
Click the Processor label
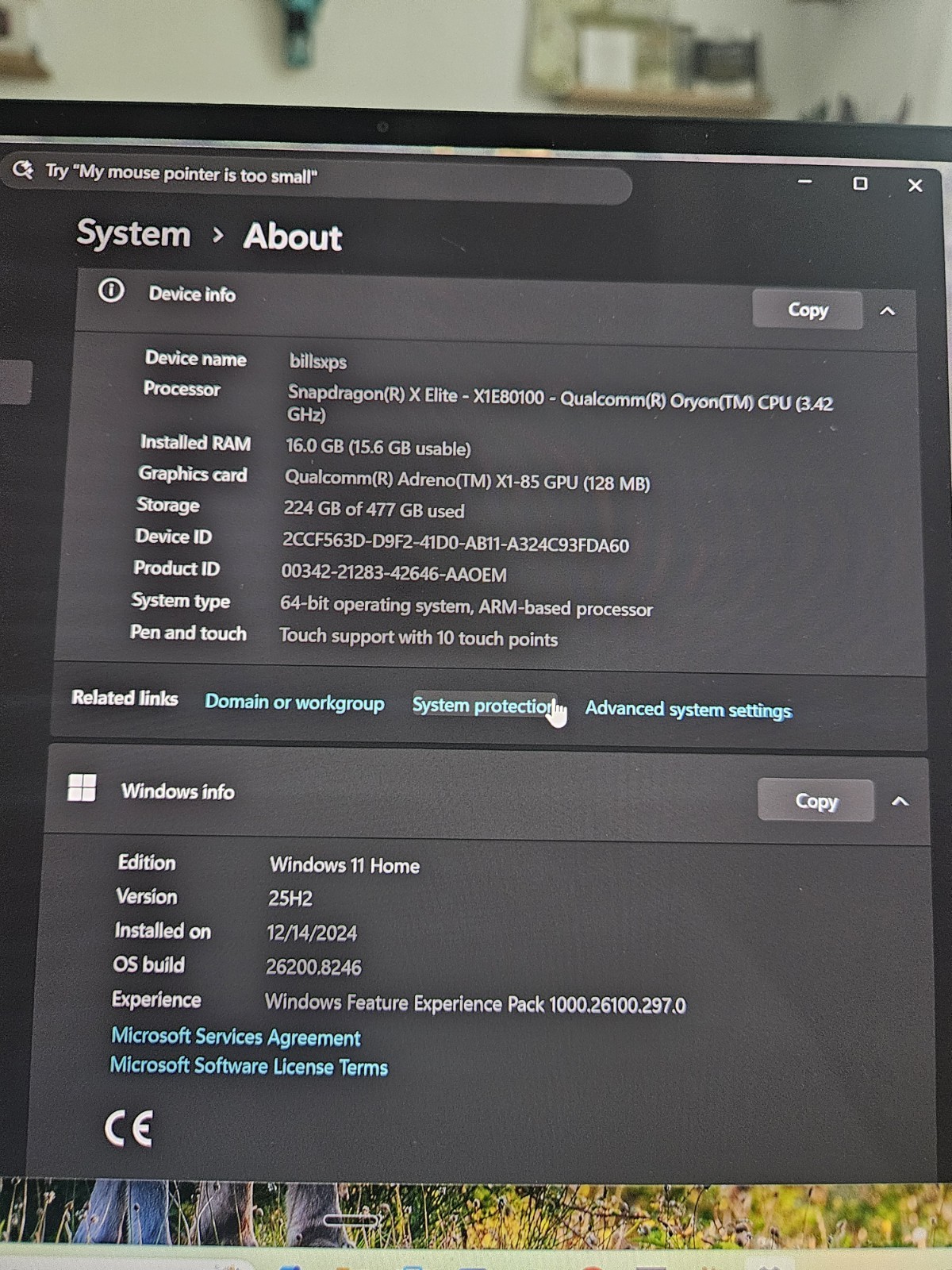[182, 389]
